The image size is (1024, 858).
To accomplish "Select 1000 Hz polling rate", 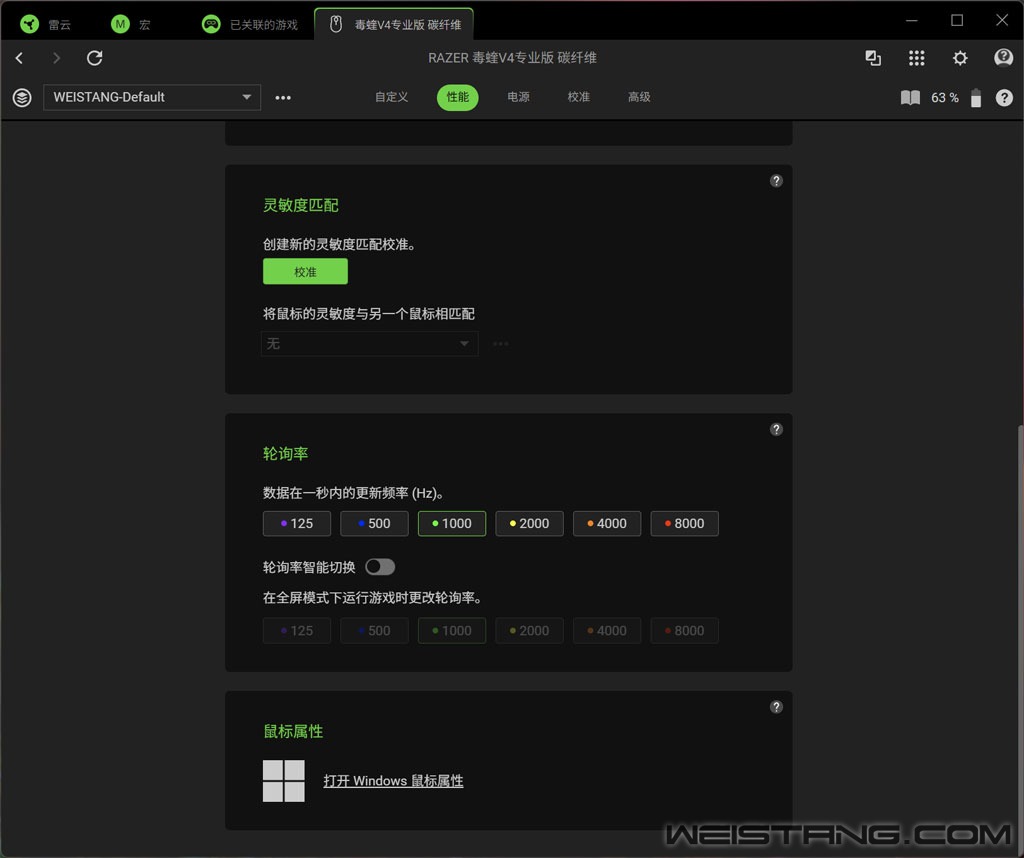I will 452,524.
